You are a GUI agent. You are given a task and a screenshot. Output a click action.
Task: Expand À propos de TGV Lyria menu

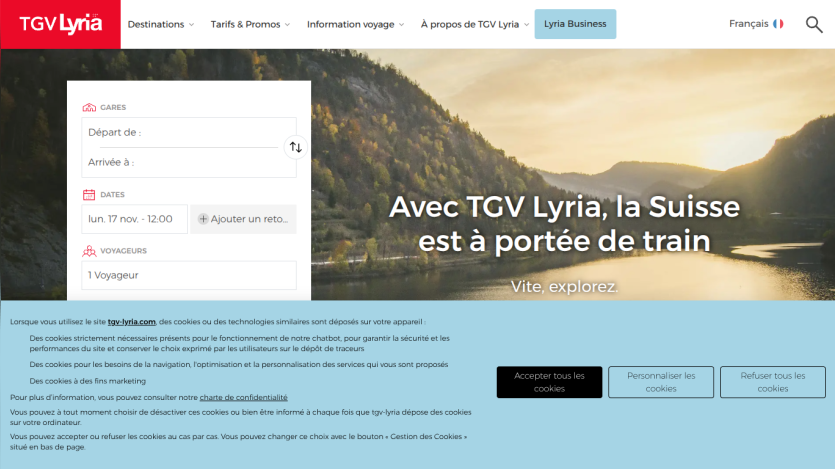474,24
